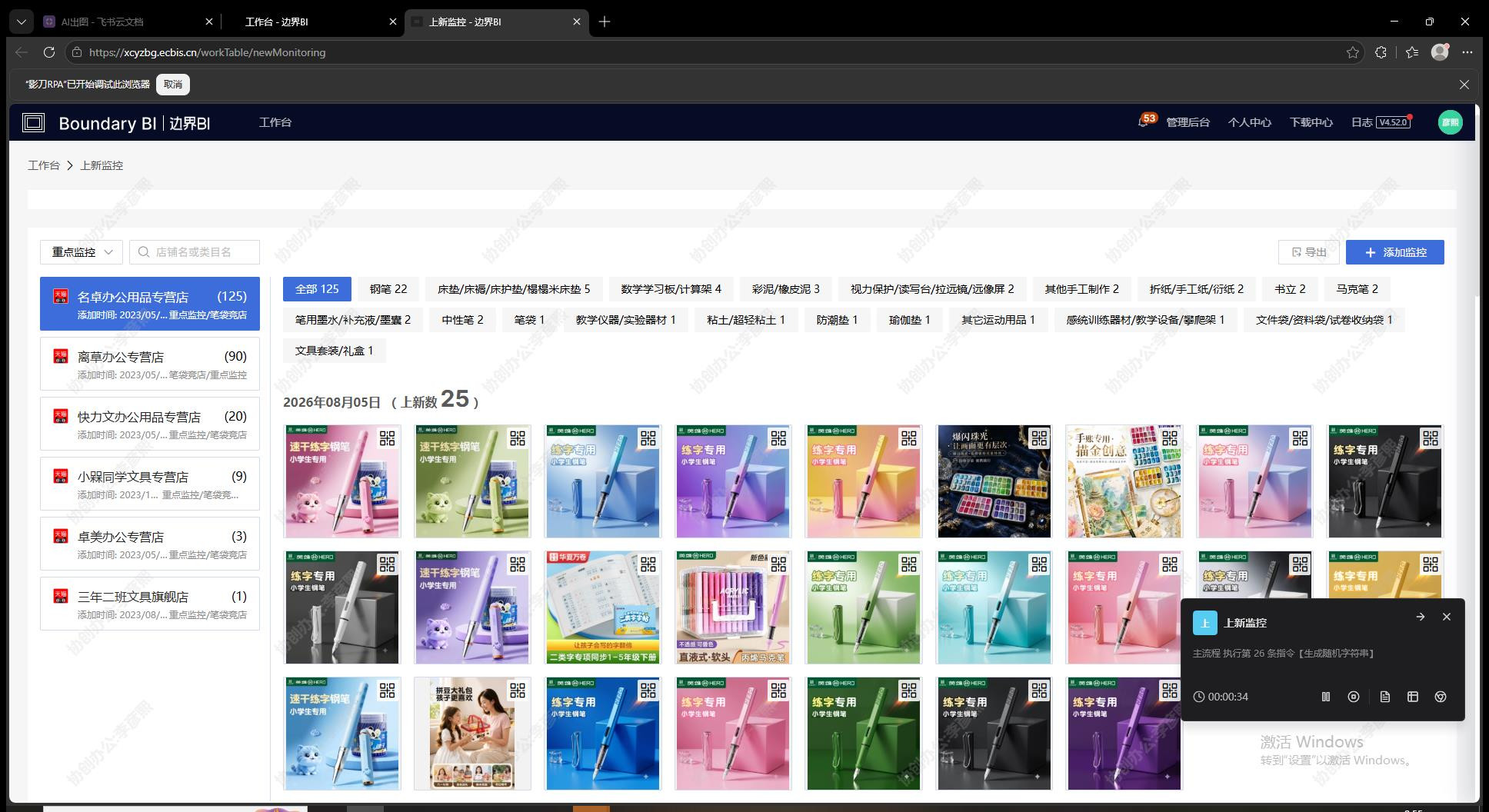Open the browser tab list dropdown
This screenshot has width=1489, height=812.
[x=22, y=22]
